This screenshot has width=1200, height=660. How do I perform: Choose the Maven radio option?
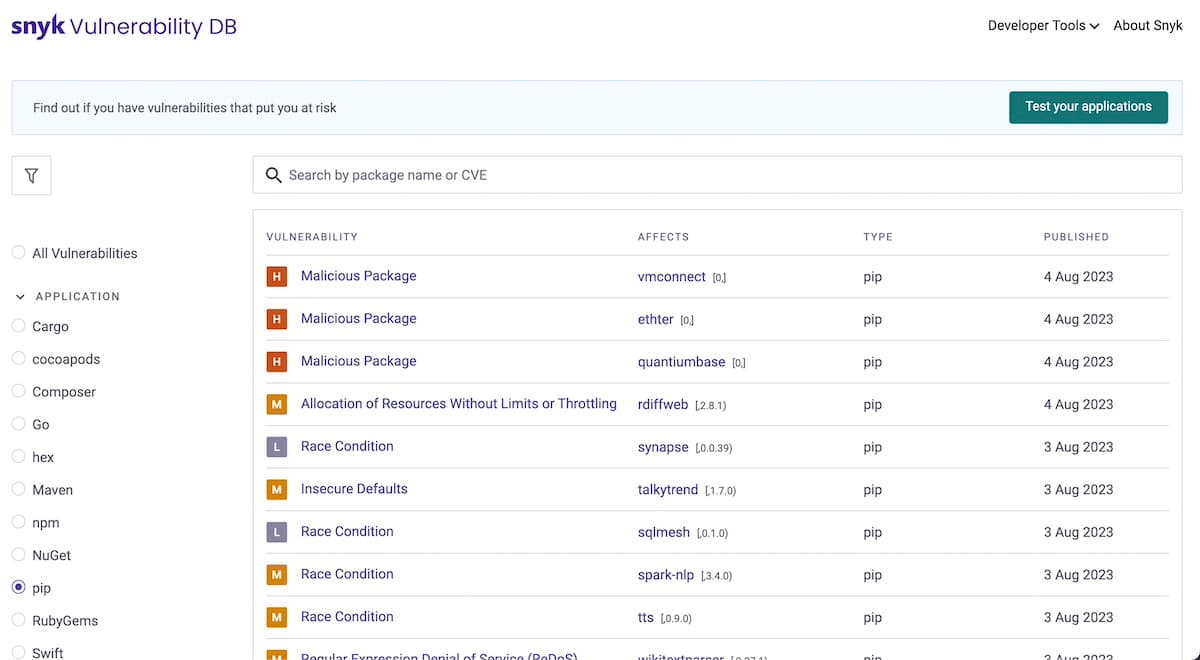(x=19, y=490)
